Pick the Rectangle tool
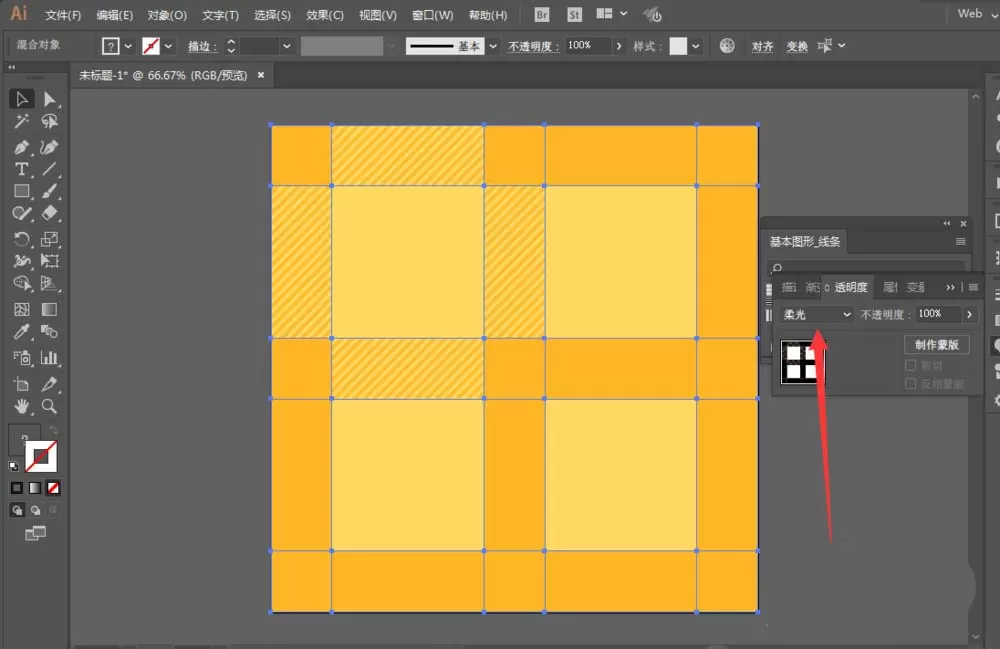 (x=21, y=191)
